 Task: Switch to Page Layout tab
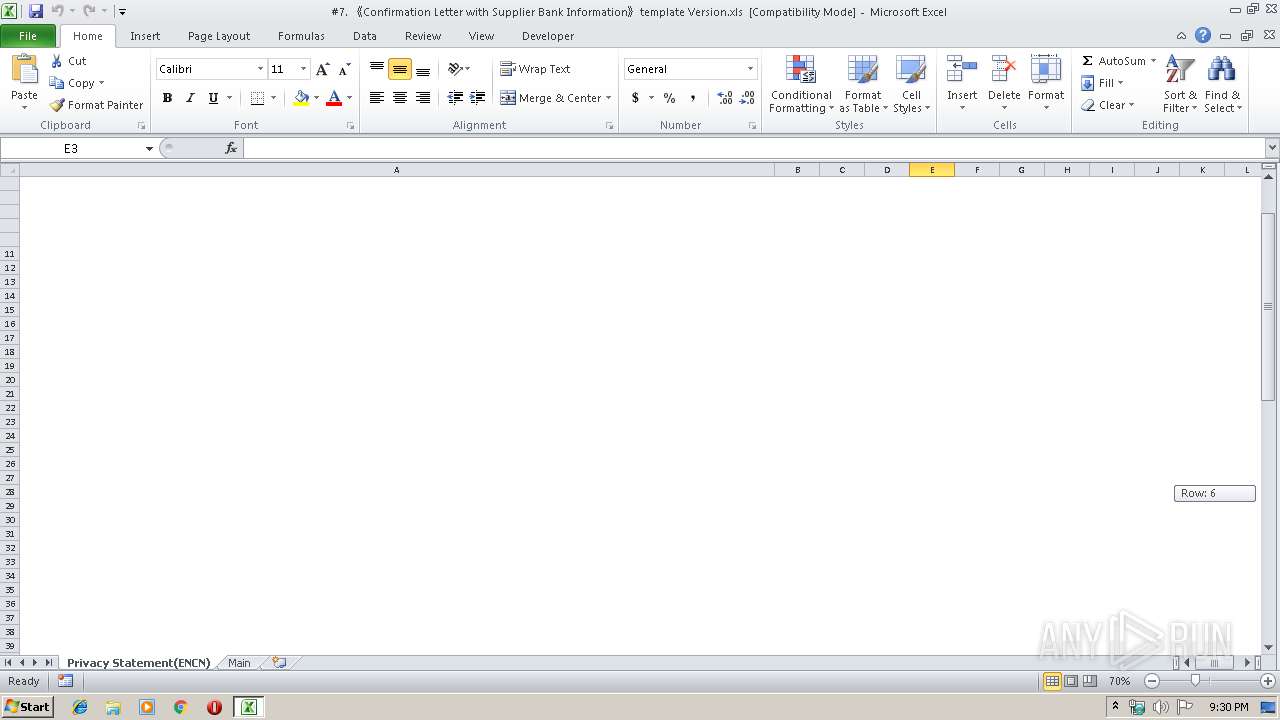pyautogui.click(x=219, y=36)
